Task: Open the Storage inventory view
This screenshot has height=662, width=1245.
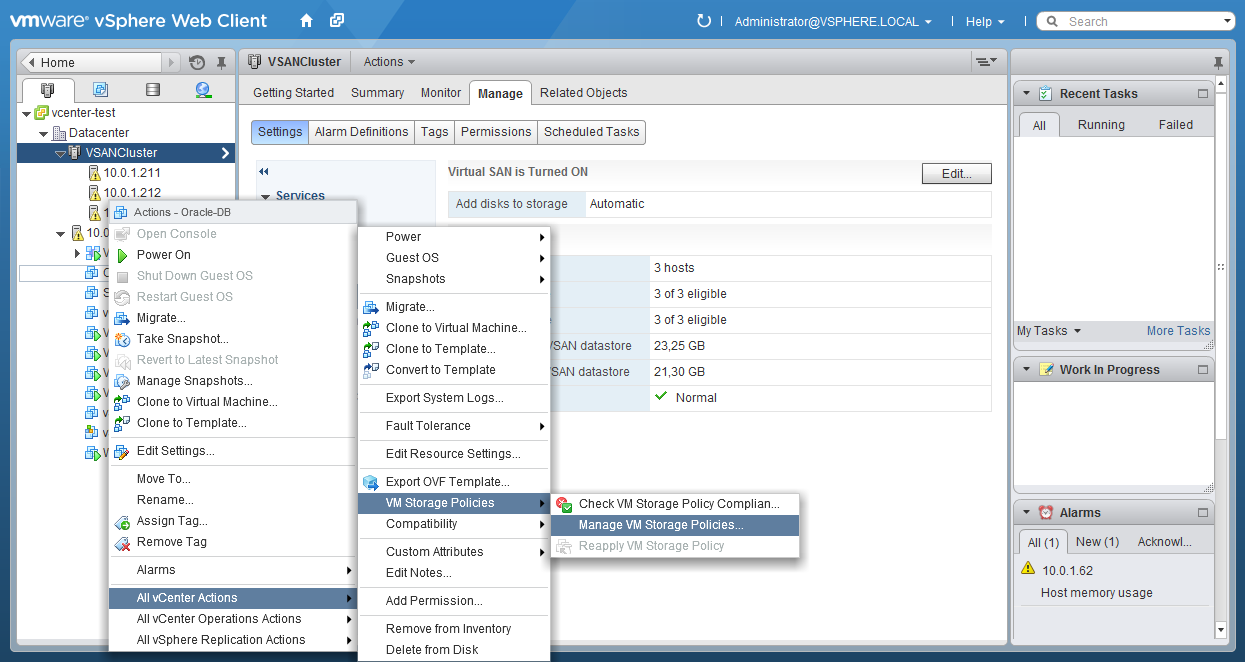Action: (x=152, y=89)
